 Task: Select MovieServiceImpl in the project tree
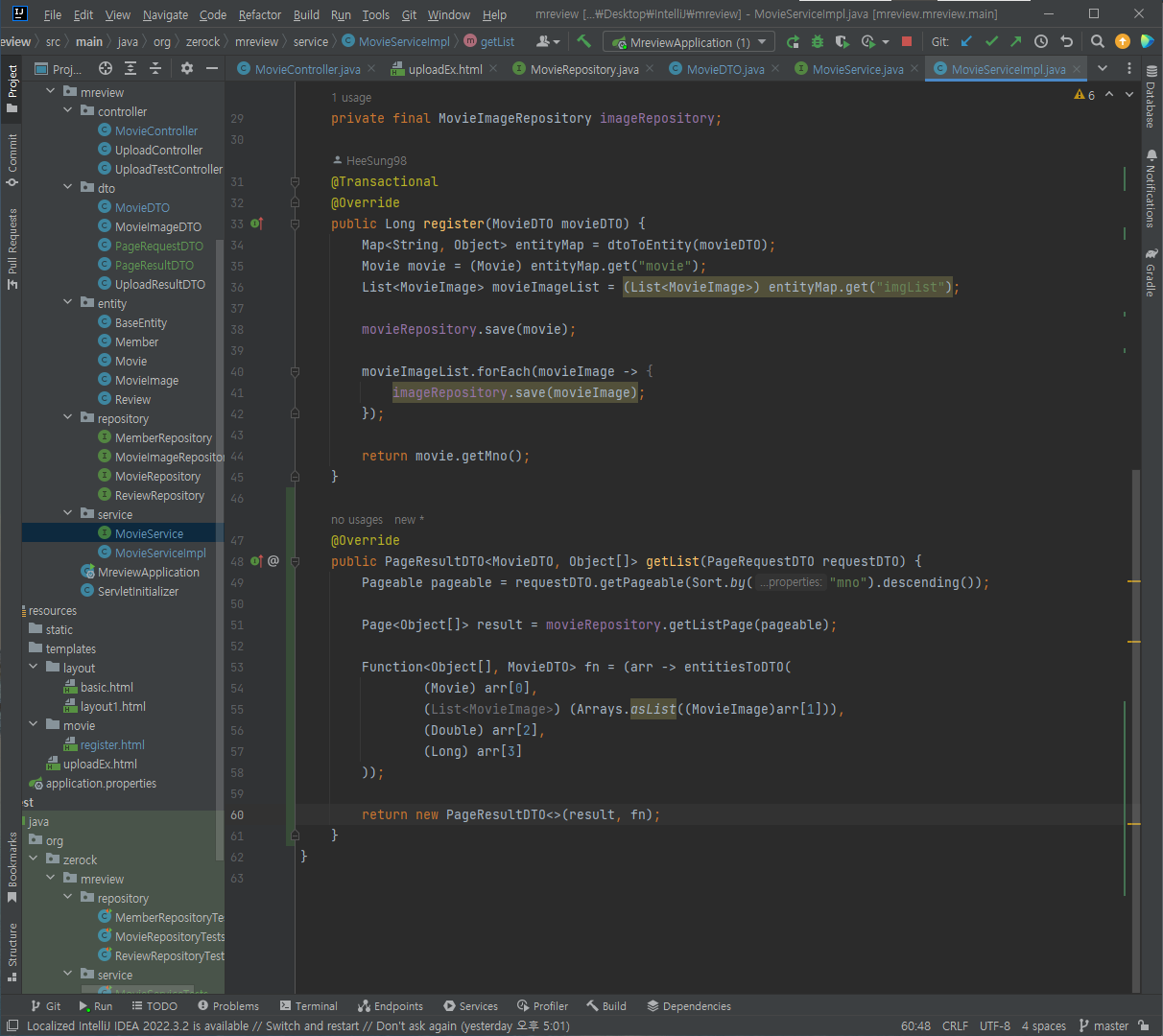[x=160, y=553]
